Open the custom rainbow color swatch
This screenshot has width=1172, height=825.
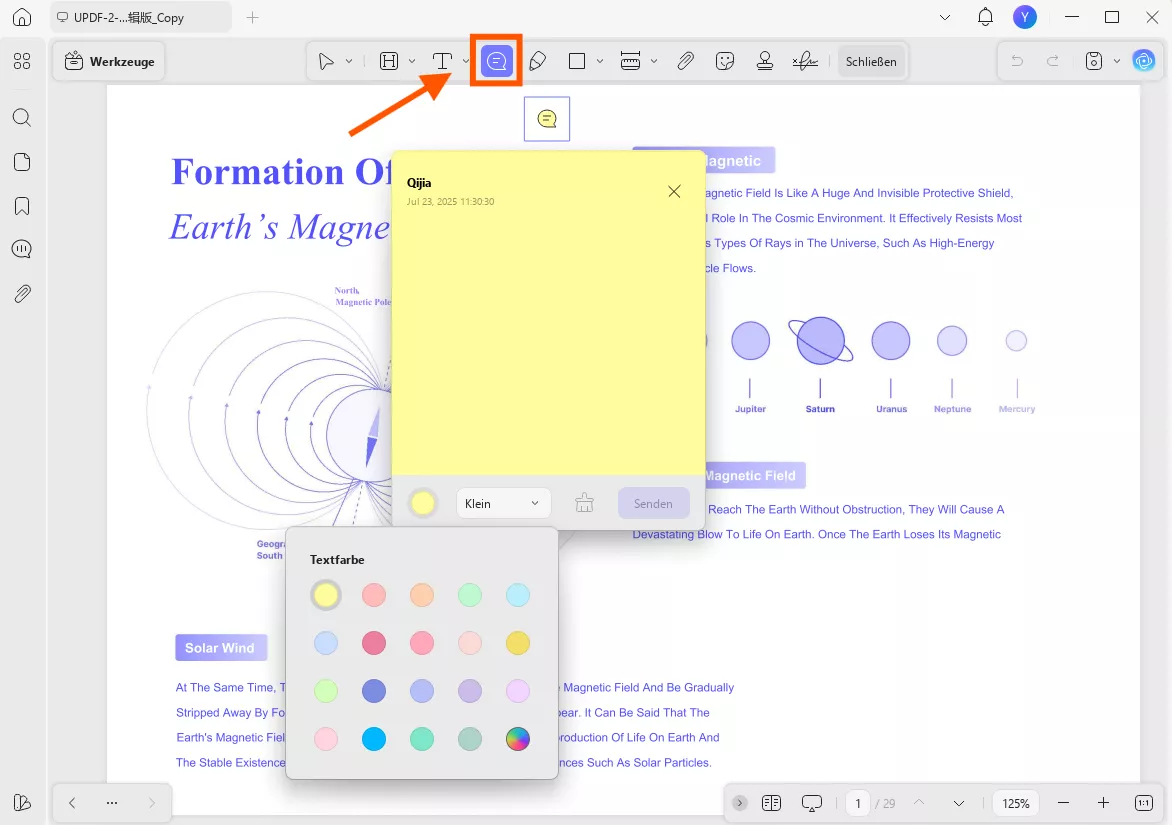[517, 739]
